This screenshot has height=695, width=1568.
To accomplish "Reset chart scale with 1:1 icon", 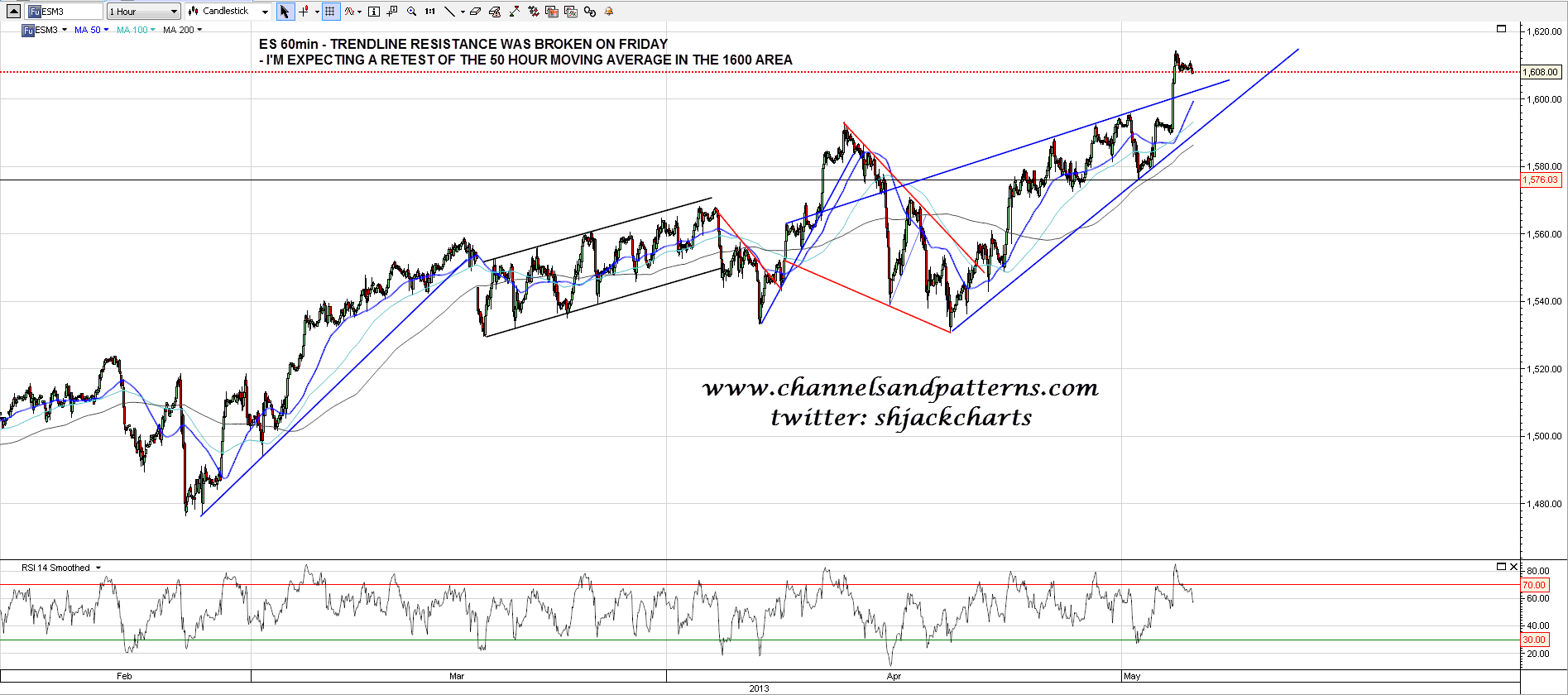I will tap(430, 12).
